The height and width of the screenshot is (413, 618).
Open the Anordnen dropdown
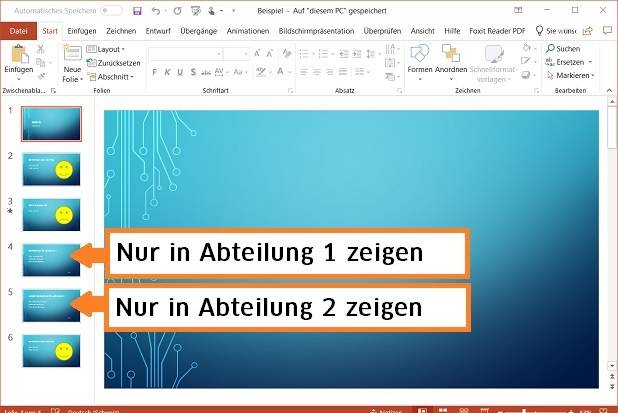[451, 62]
